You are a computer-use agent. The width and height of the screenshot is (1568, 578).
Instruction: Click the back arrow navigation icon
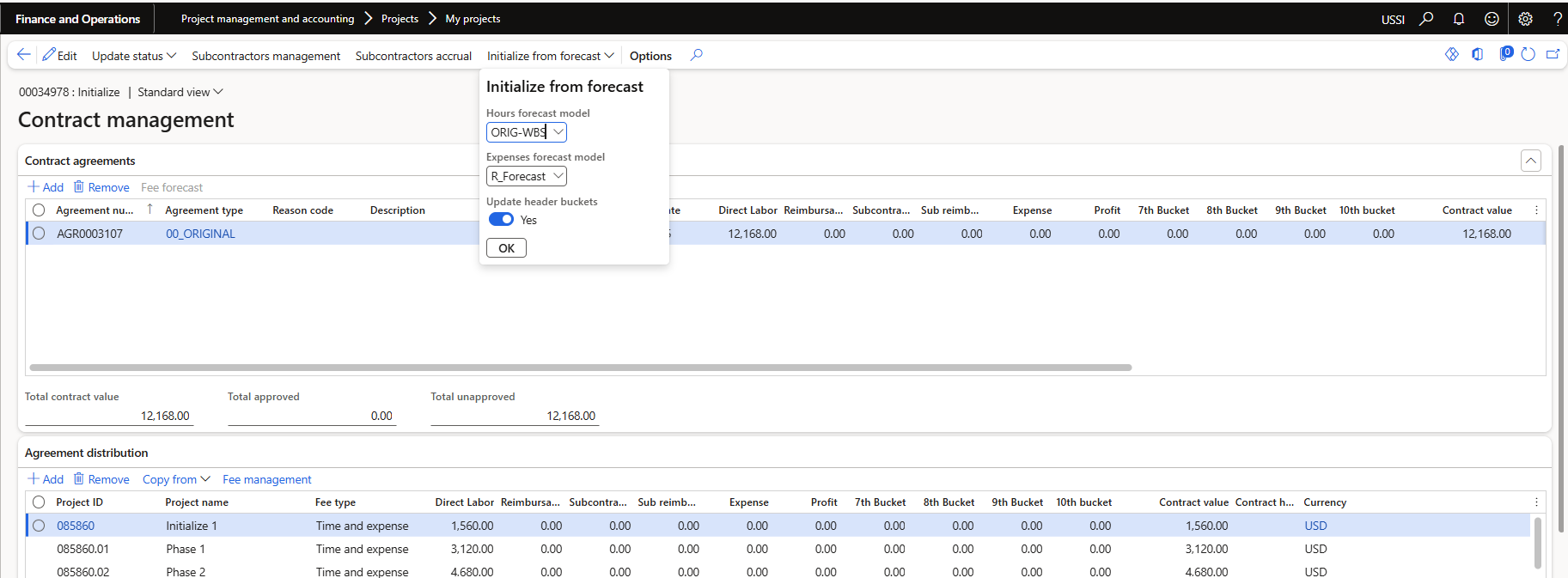(x=23, y=55)
